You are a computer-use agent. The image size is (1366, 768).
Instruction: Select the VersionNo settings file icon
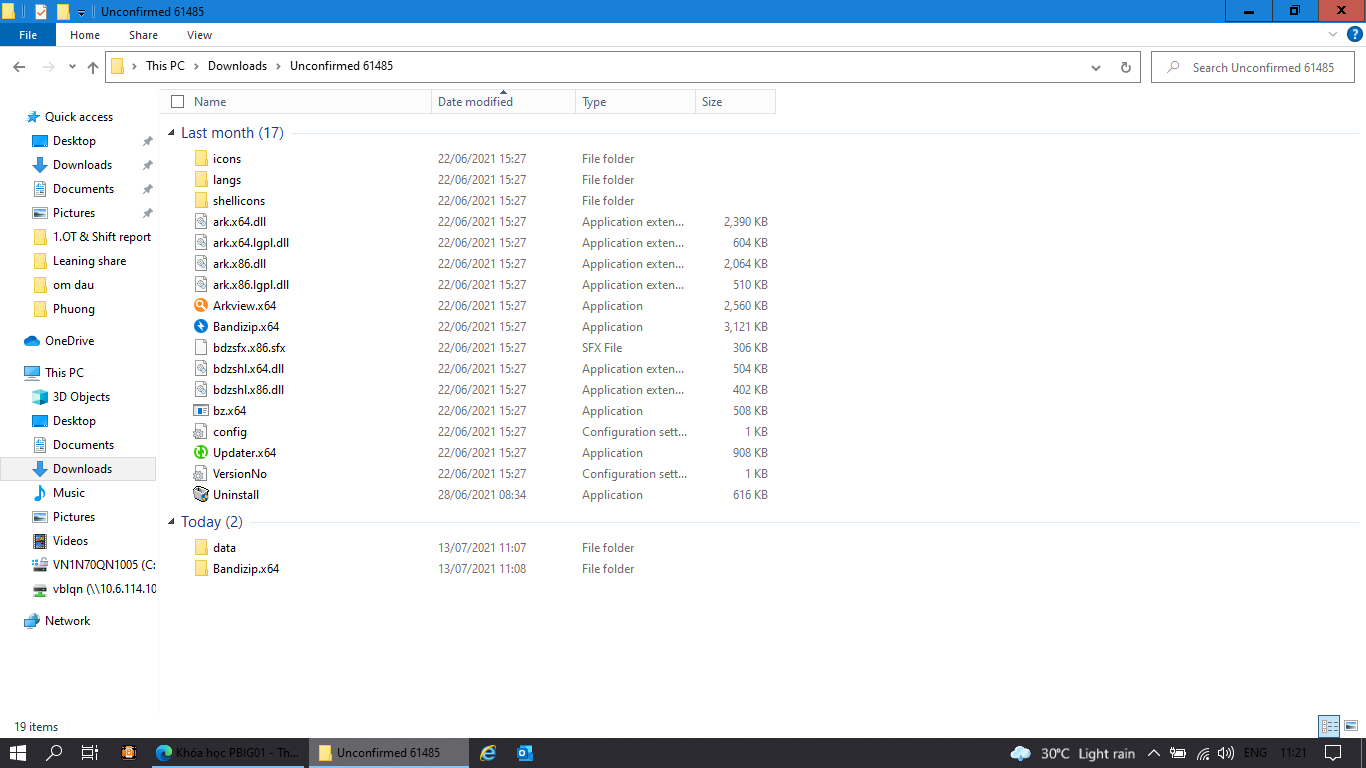[201, 474]
